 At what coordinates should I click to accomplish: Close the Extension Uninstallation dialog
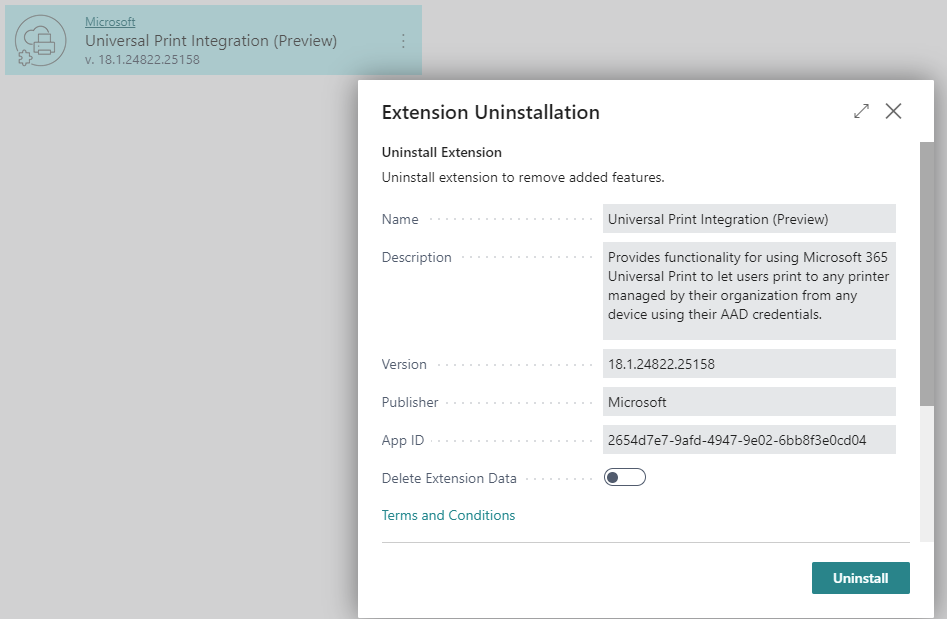(893, 111)
